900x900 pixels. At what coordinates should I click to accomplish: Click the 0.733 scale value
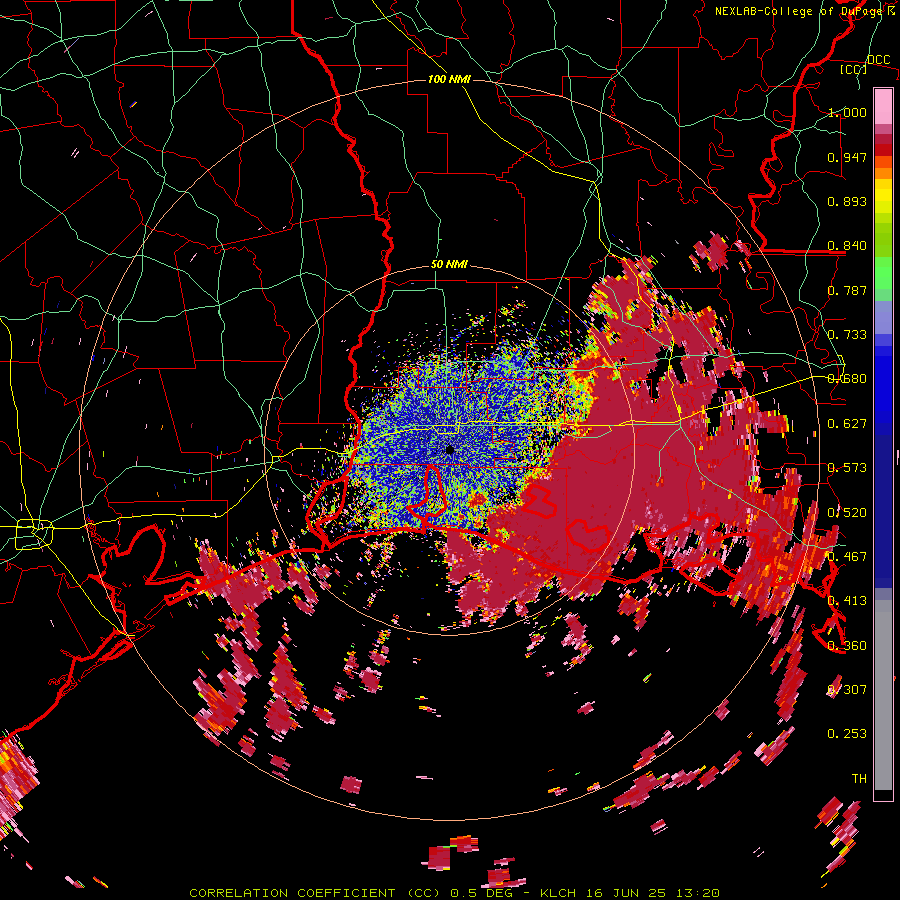pos(847,335)
